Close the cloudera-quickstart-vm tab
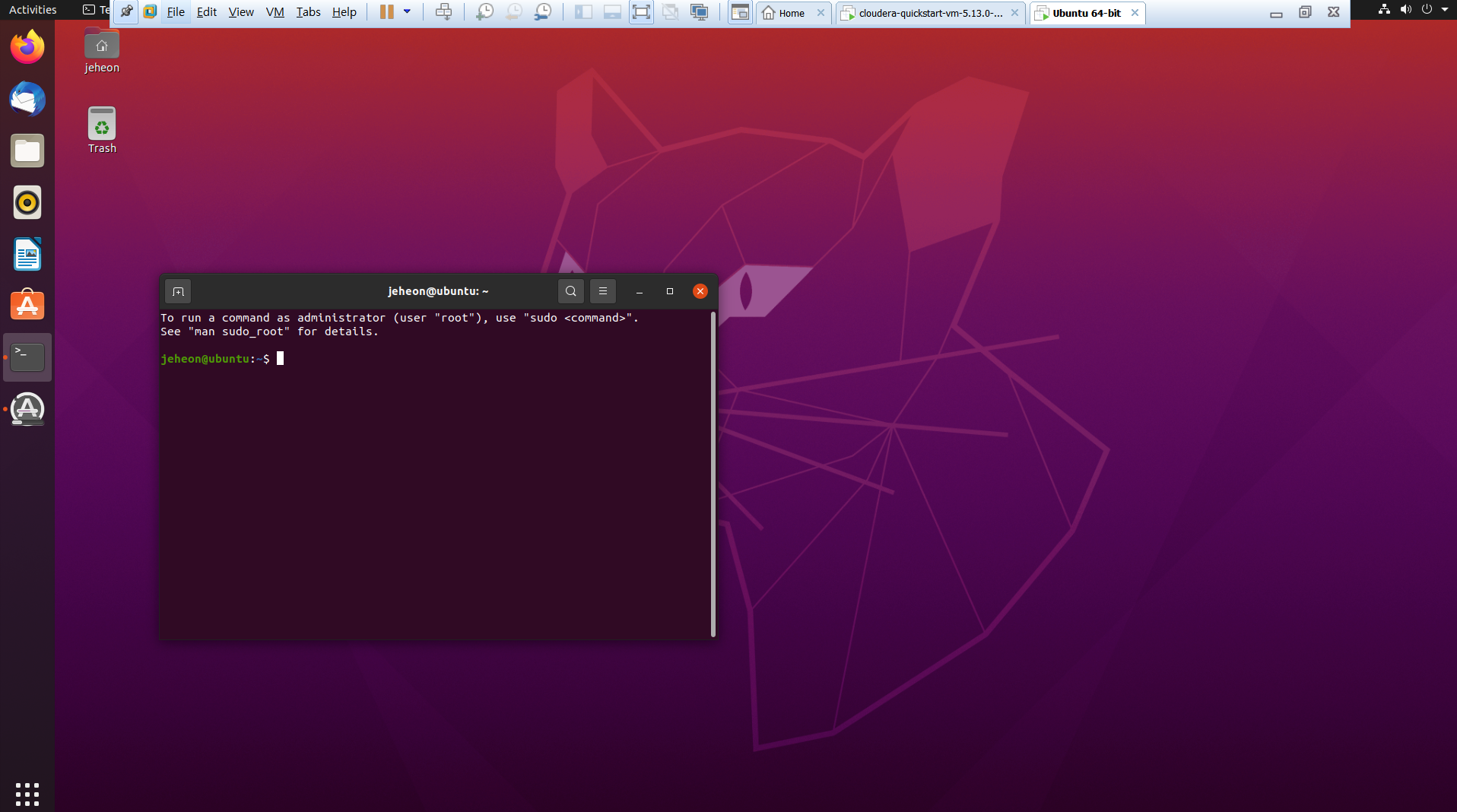Screen dimensions: 1457x812 click(1014, 13)
